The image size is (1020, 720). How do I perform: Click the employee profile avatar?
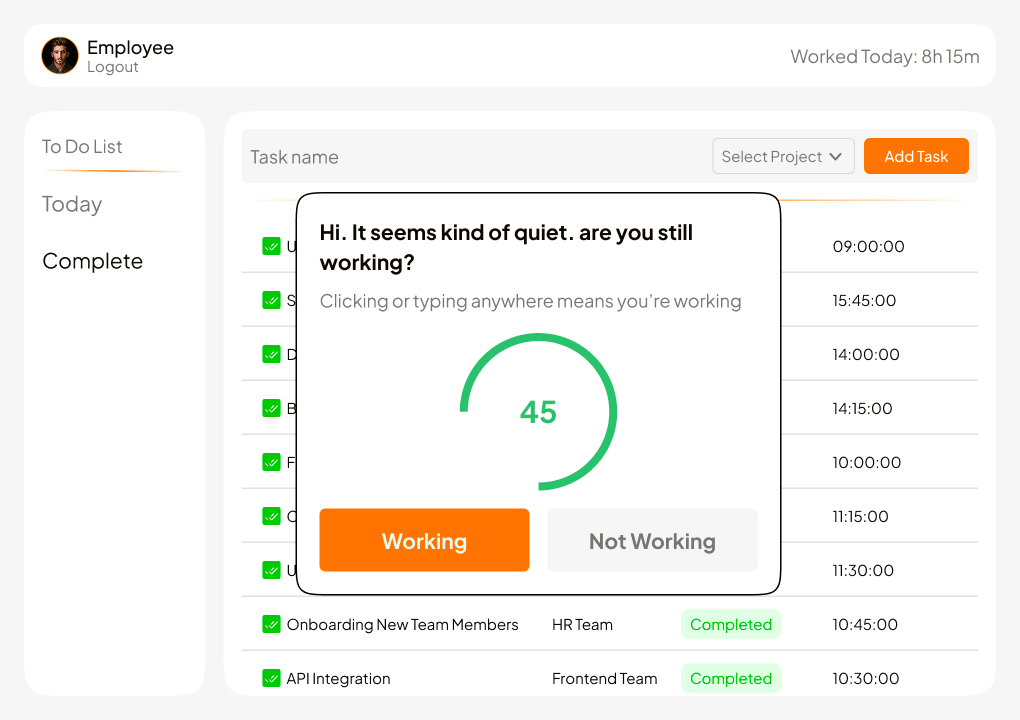click(x=60, y=56)
